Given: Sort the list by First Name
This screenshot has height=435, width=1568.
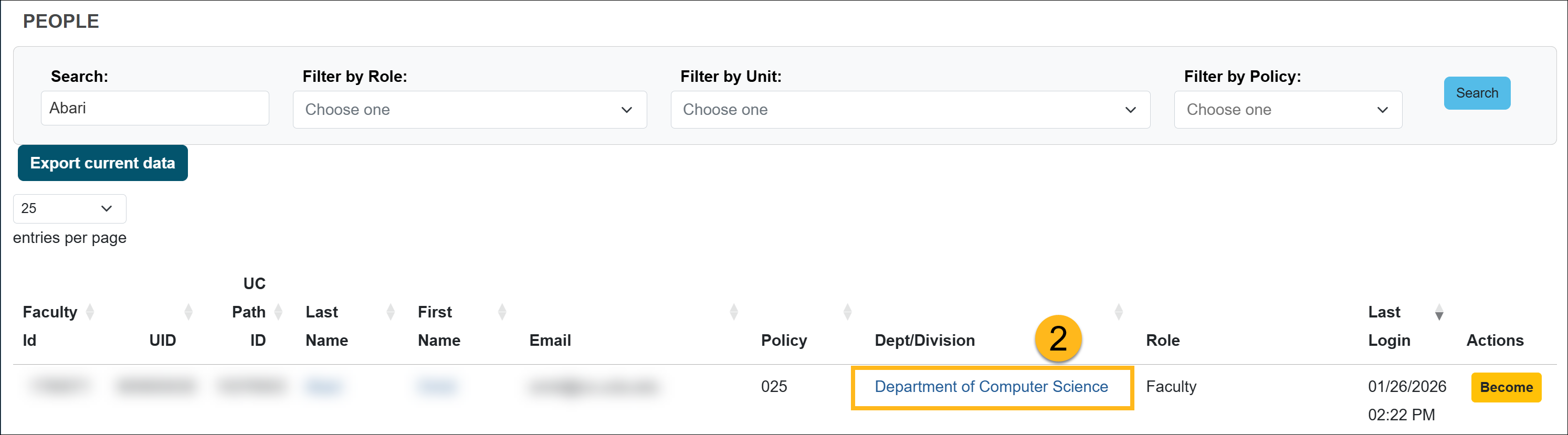Looking at the screenshot, I should [501, 312].
